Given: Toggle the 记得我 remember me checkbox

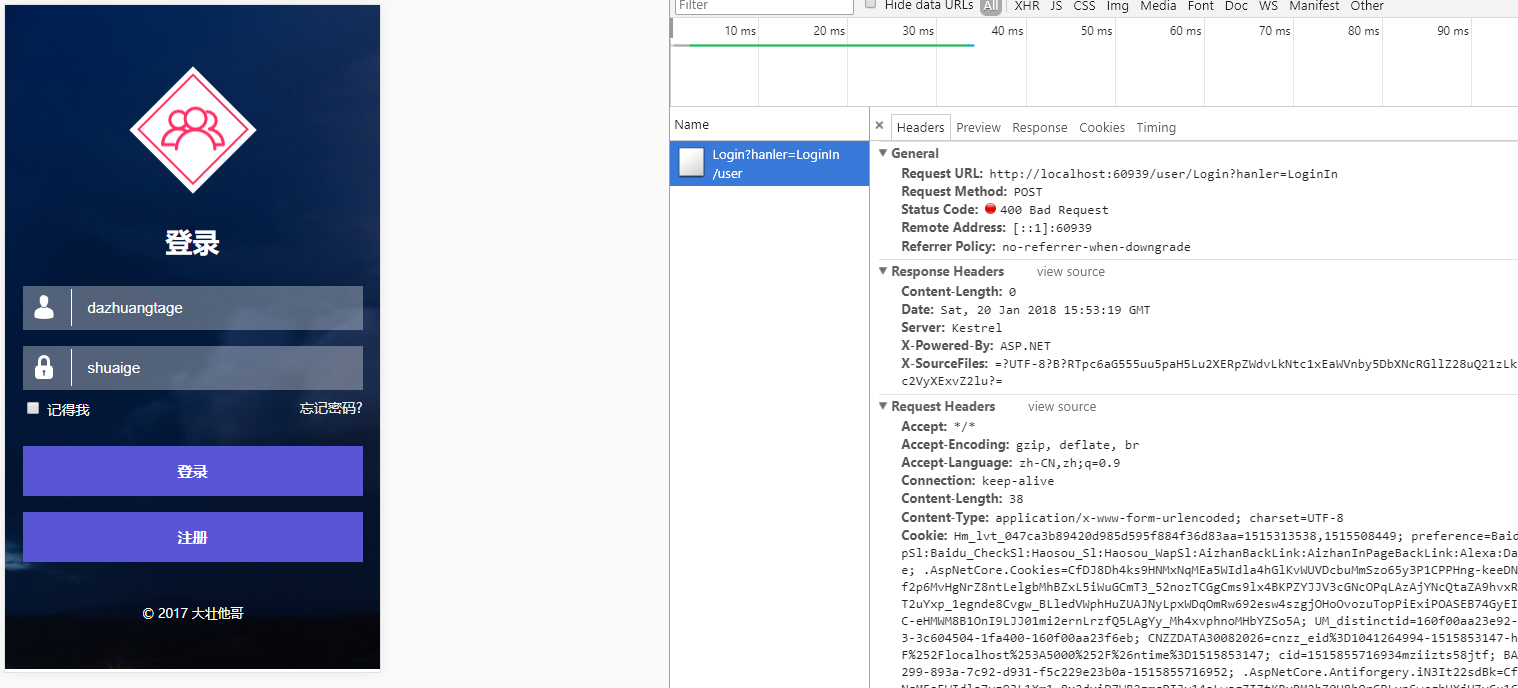Looking at the screenshot, I should pyautogui.click(x=33, y=408).
